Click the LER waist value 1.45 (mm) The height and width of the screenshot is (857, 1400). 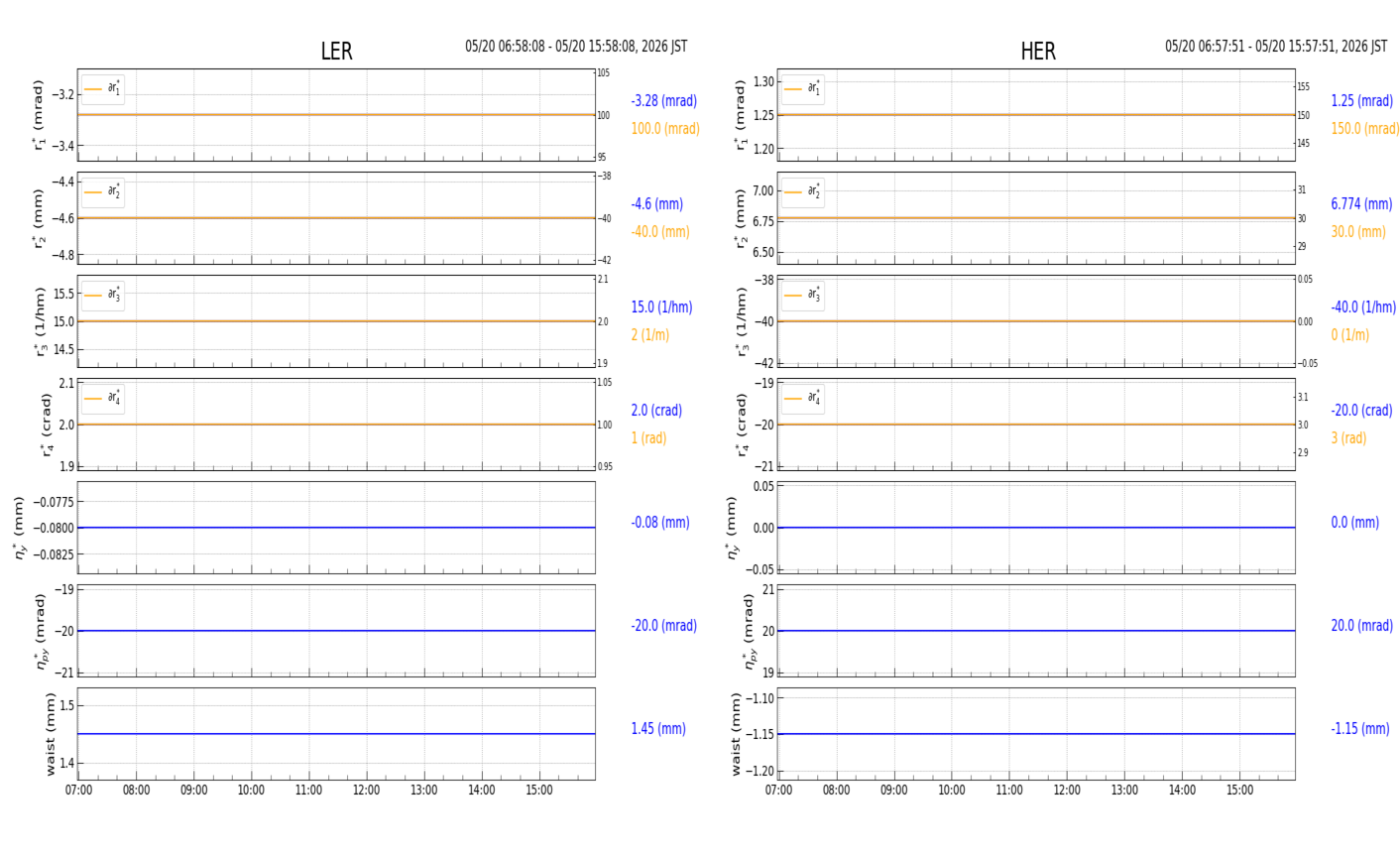(x=658, y=729)
